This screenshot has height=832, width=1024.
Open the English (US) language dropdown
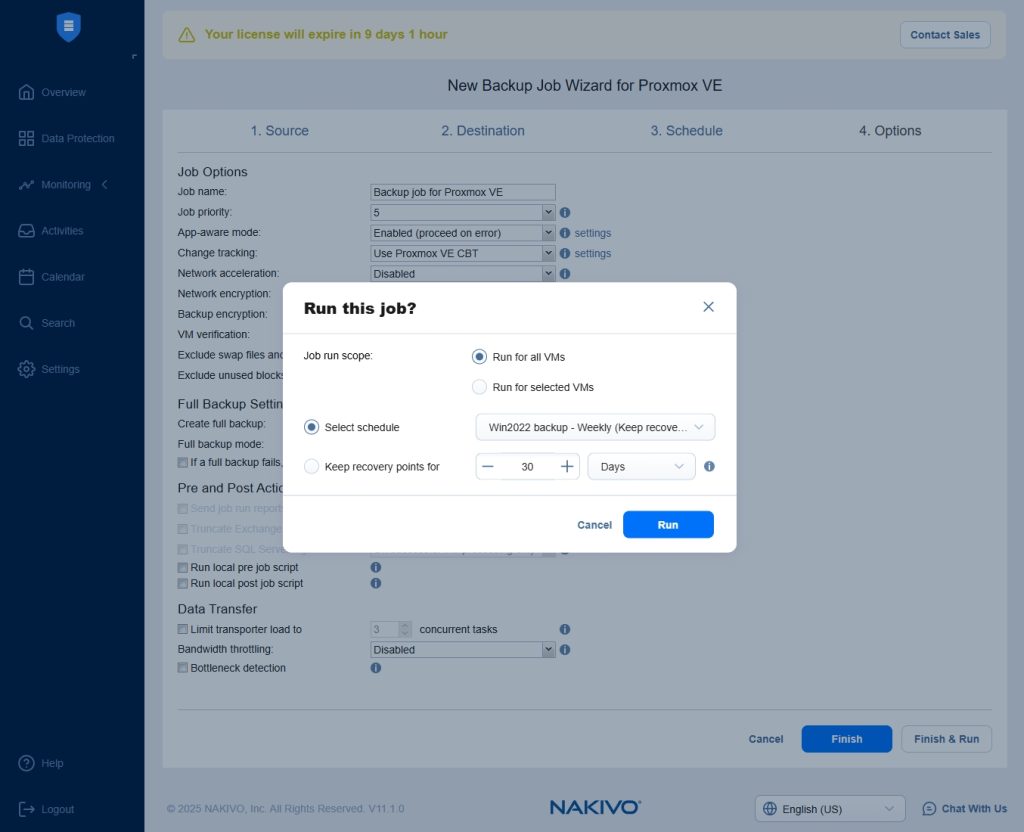829,809
